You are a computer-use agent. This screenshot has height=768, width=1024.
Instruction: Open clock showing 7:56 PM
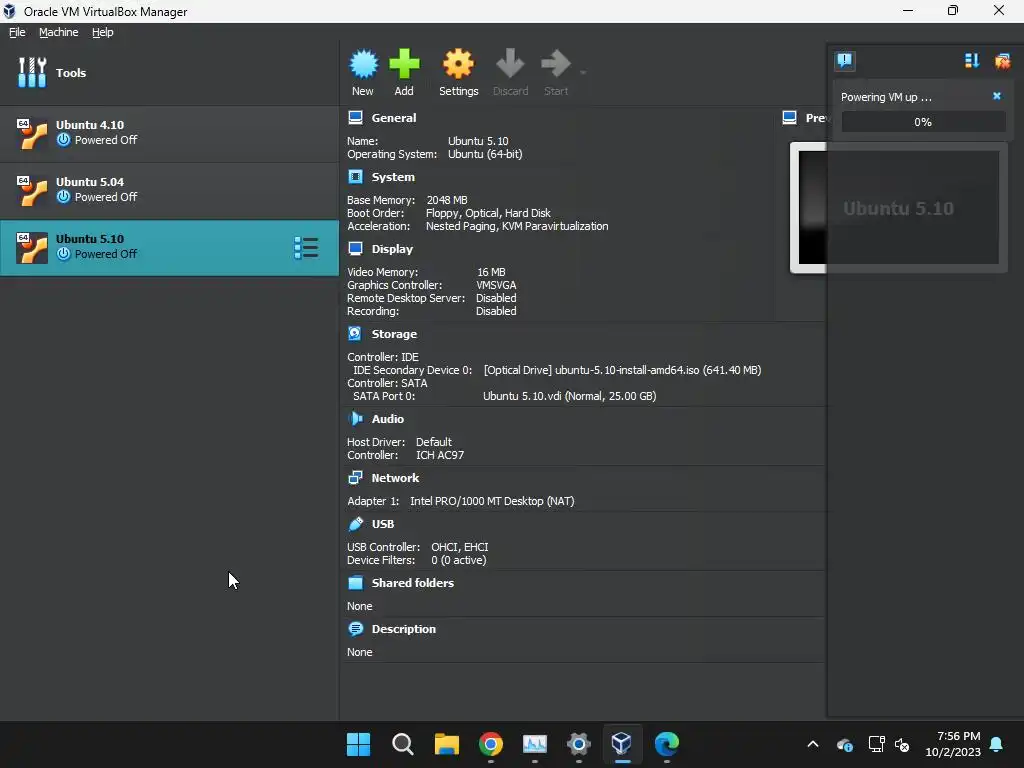point(953,744)
